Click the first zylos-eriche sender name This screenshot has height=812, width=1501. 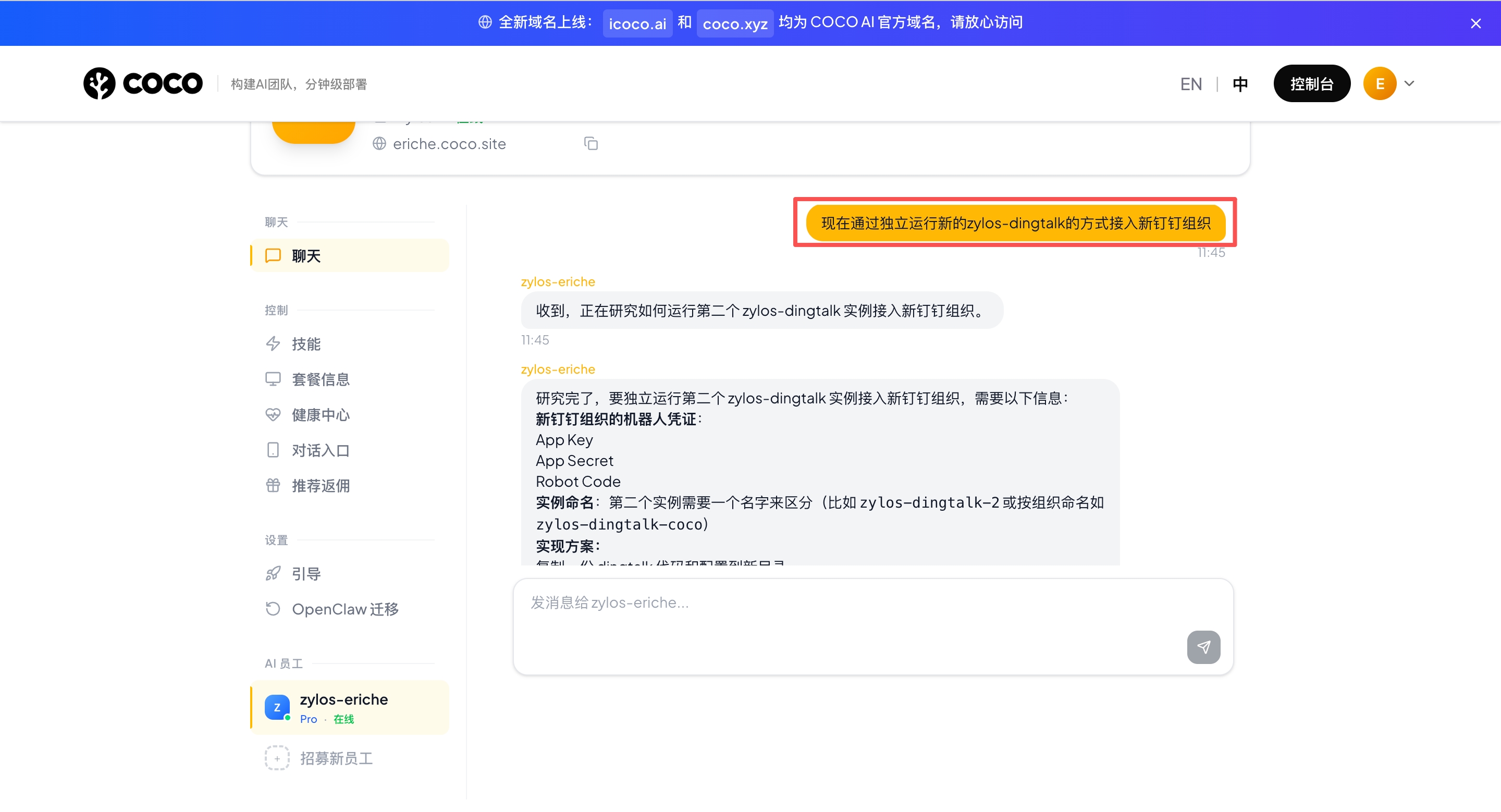[x=558, y=281]
